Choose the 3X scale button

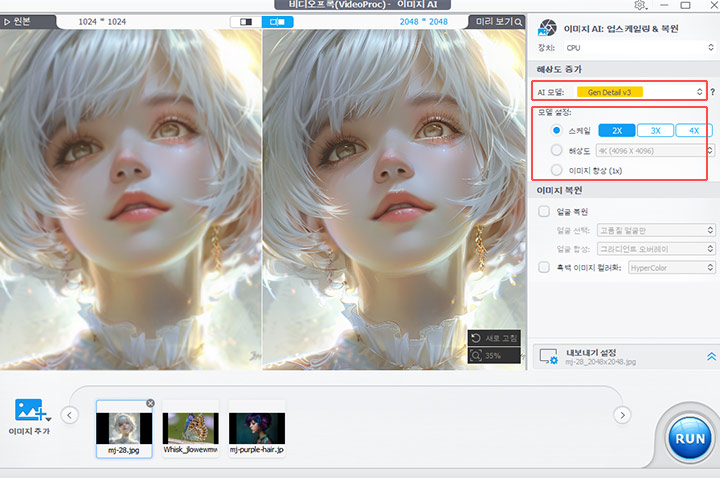(655, 130)
